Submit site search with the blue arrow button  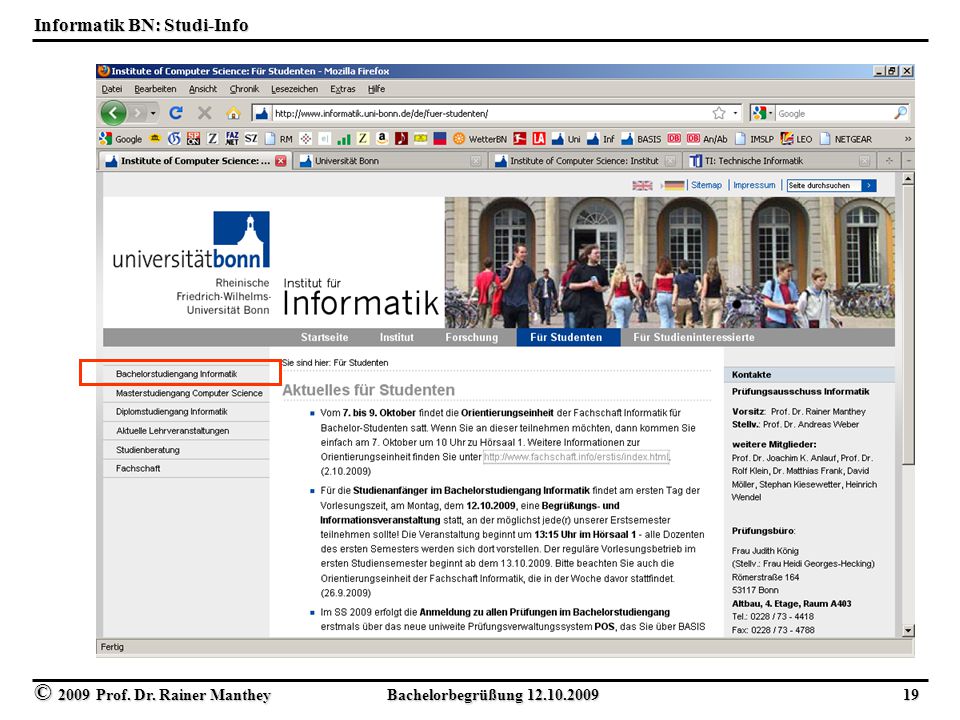869,185
